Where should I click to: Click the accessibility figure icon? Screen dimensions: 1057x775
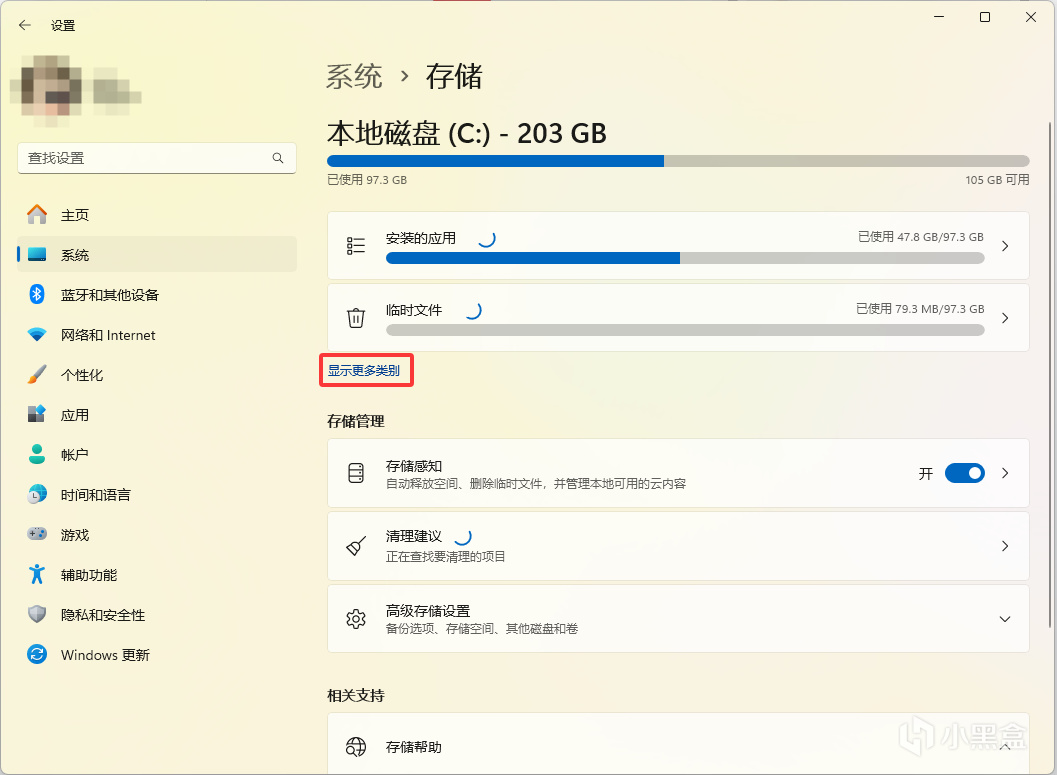pos(37,575)
